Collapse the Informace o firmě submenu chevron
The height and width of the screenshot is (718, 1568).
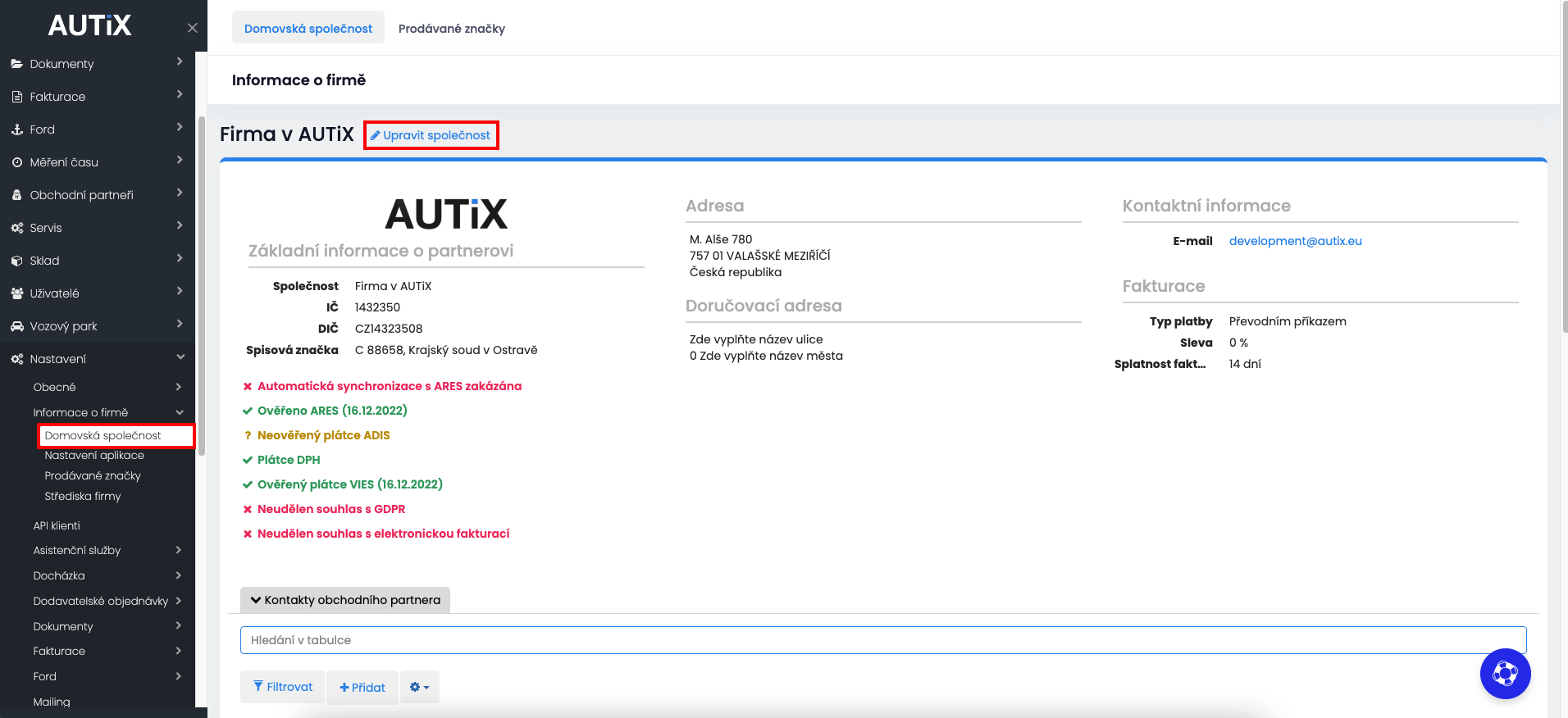click(x=179, y=412)
